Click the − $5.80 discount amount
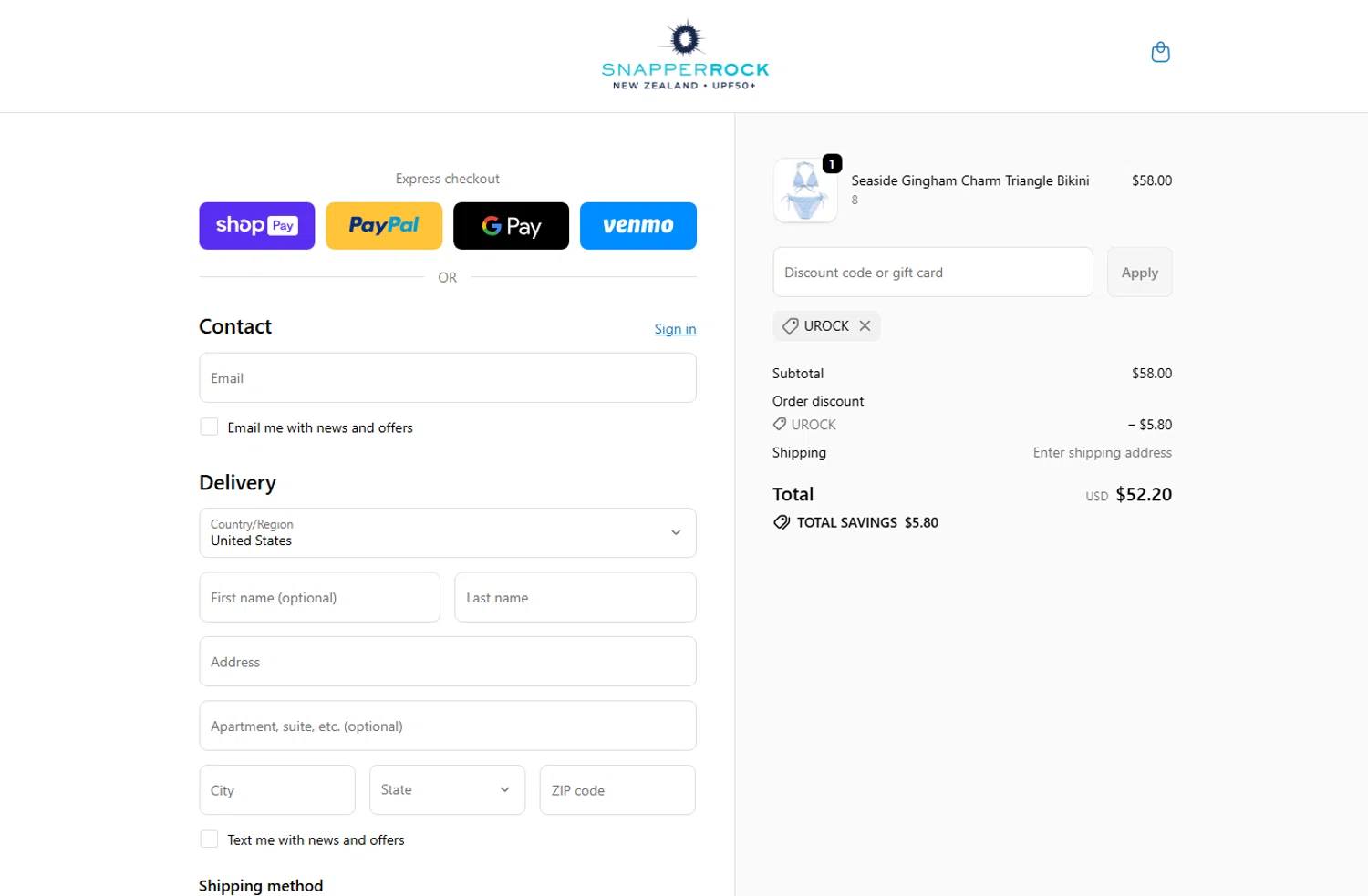 1150,424
